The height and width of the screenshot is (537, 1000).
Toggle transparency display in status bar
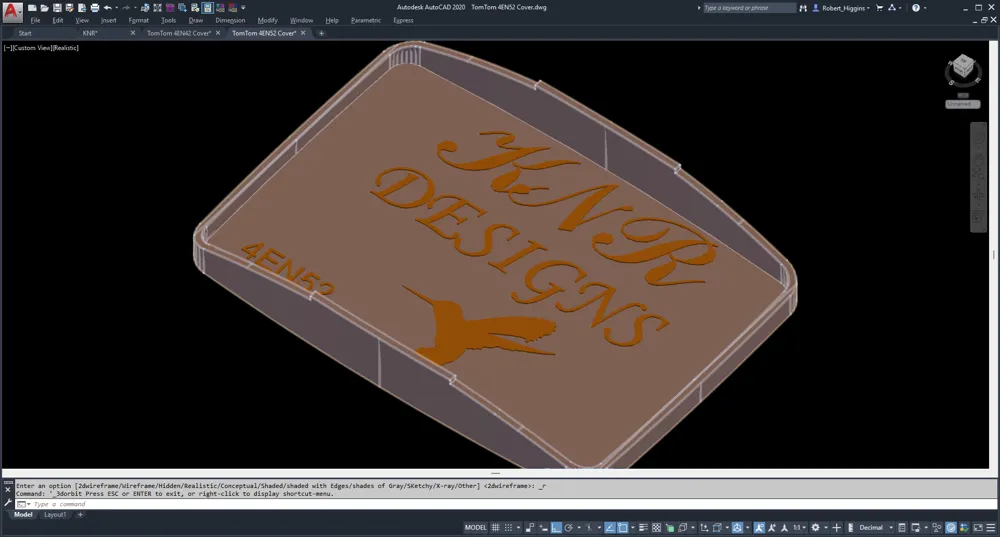click(x=656, y=527)
